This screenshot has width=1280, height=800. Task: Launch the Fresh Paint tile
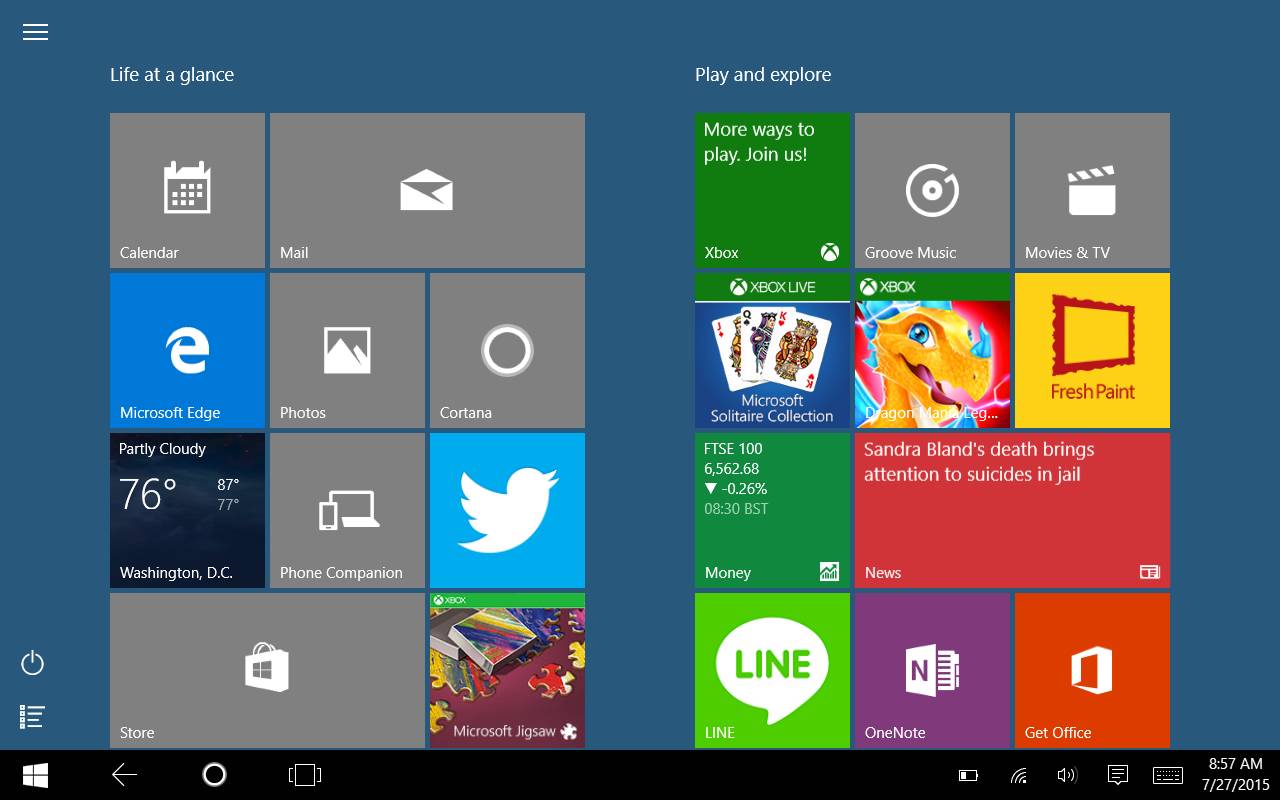(x=1092, y=350)
